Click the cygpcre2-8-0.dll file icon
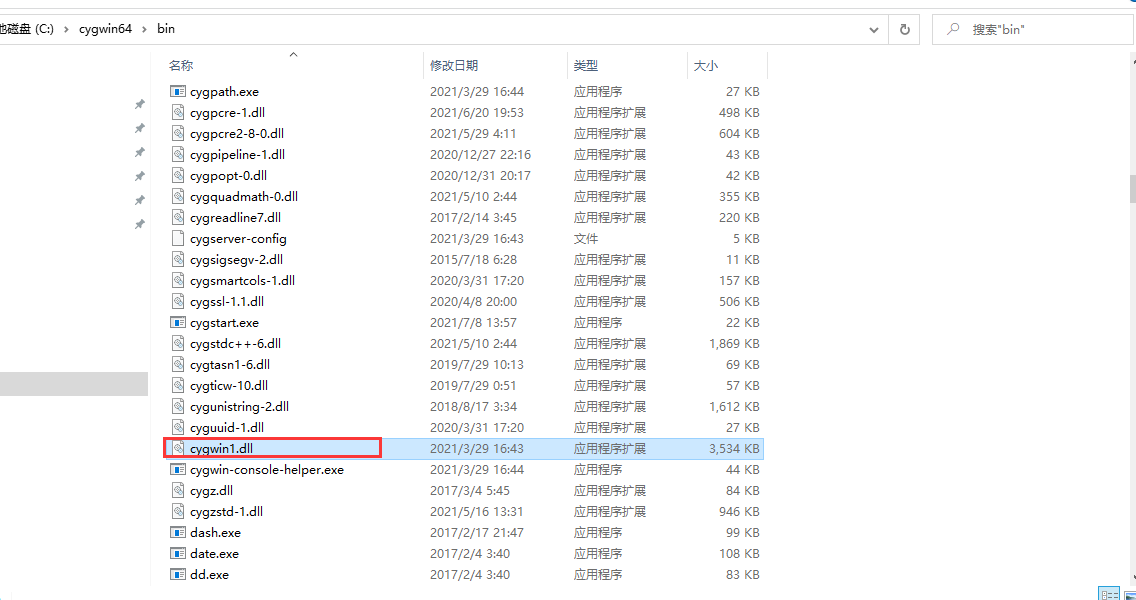Screen dimensions: 1136x600 coord(178,134)
